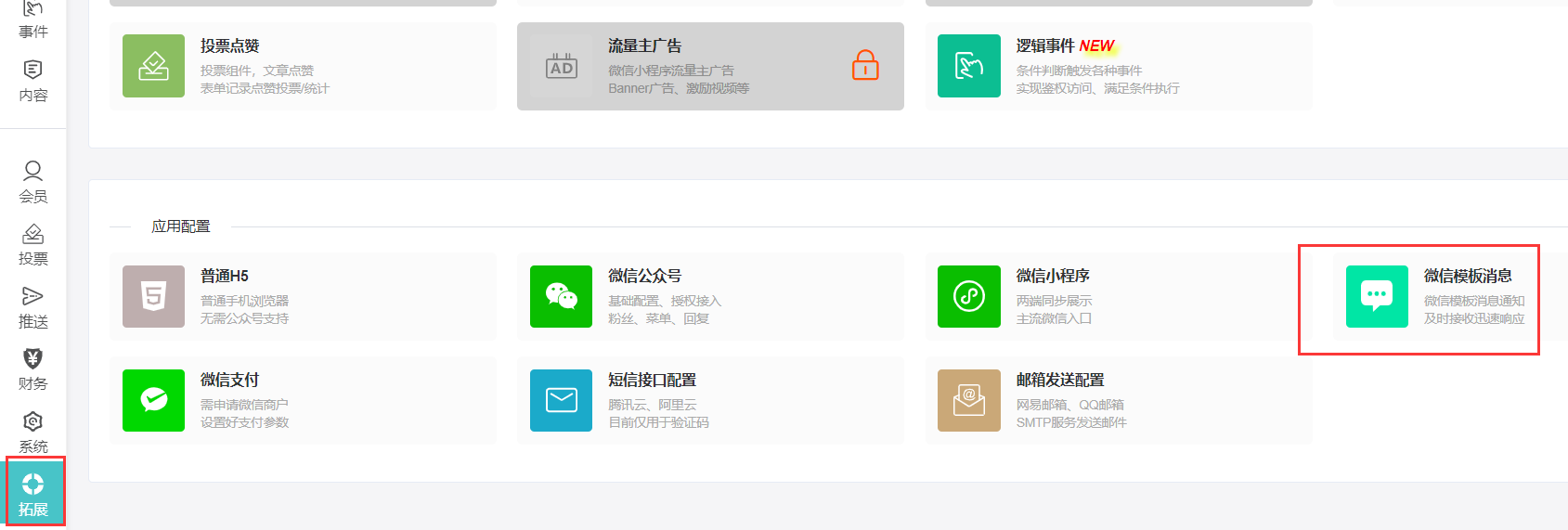The height and width of the screenshot is (530, 1568).
Task: Open 推送 in the sidebar
Action: tap(33, 307)
